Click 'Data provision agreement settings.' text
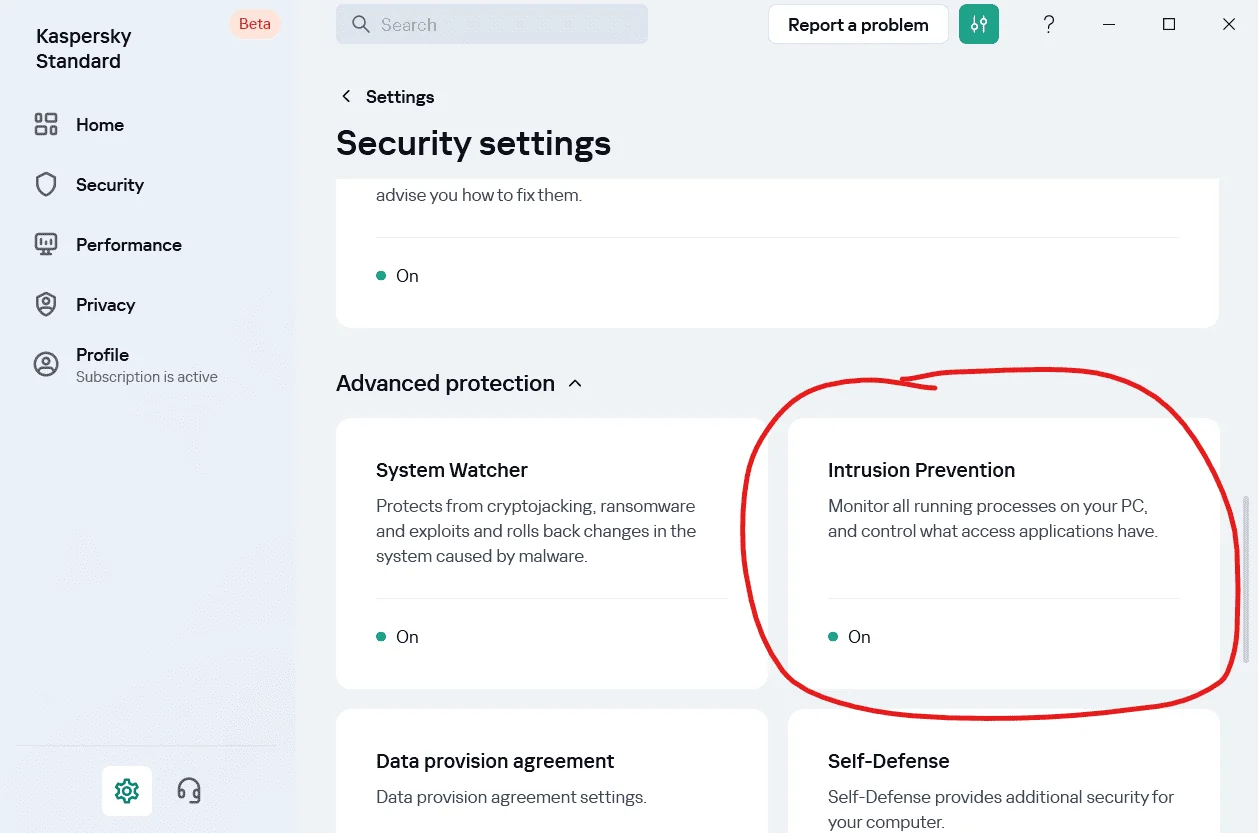Screen dimensions: 1258x833 511,797
